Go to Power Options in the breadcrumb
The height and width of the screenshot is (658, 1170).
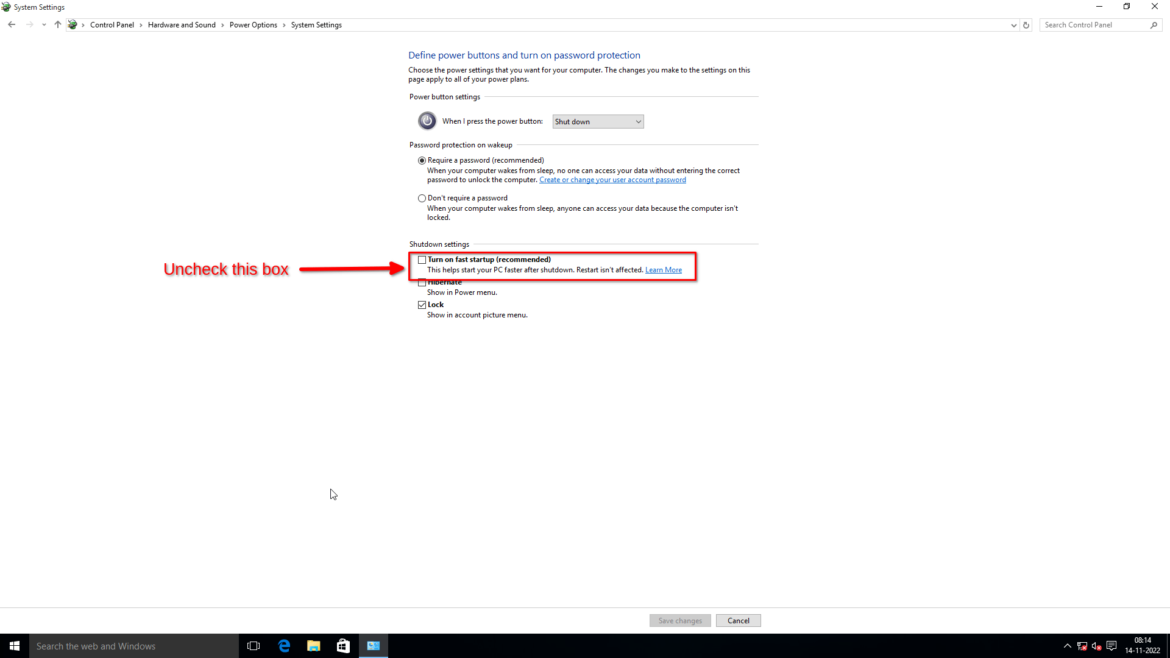pos(253,25)
